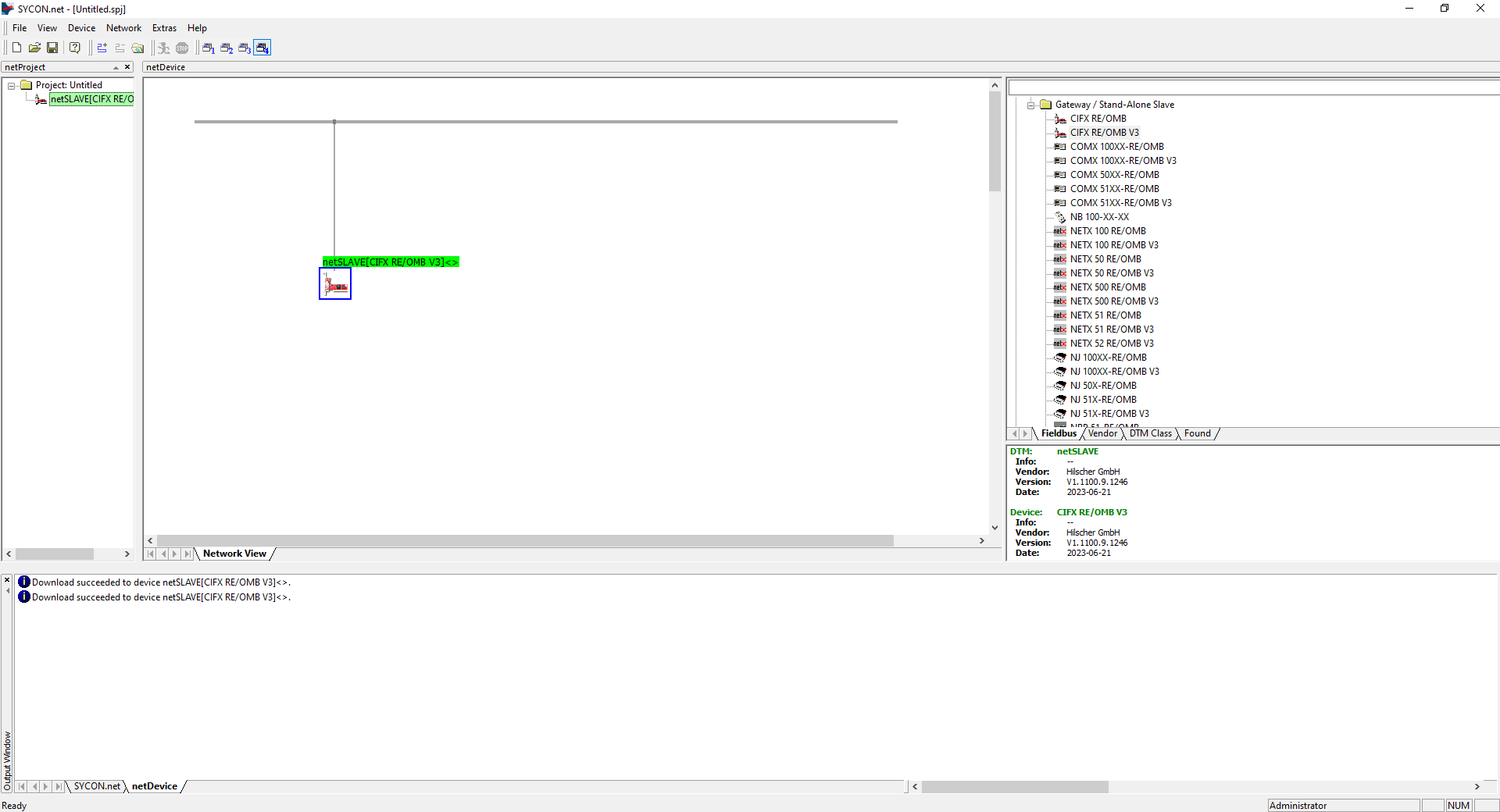1500x812 pixels.
Task: Select the SYCON.net output tab
Action: coord(97,786)
